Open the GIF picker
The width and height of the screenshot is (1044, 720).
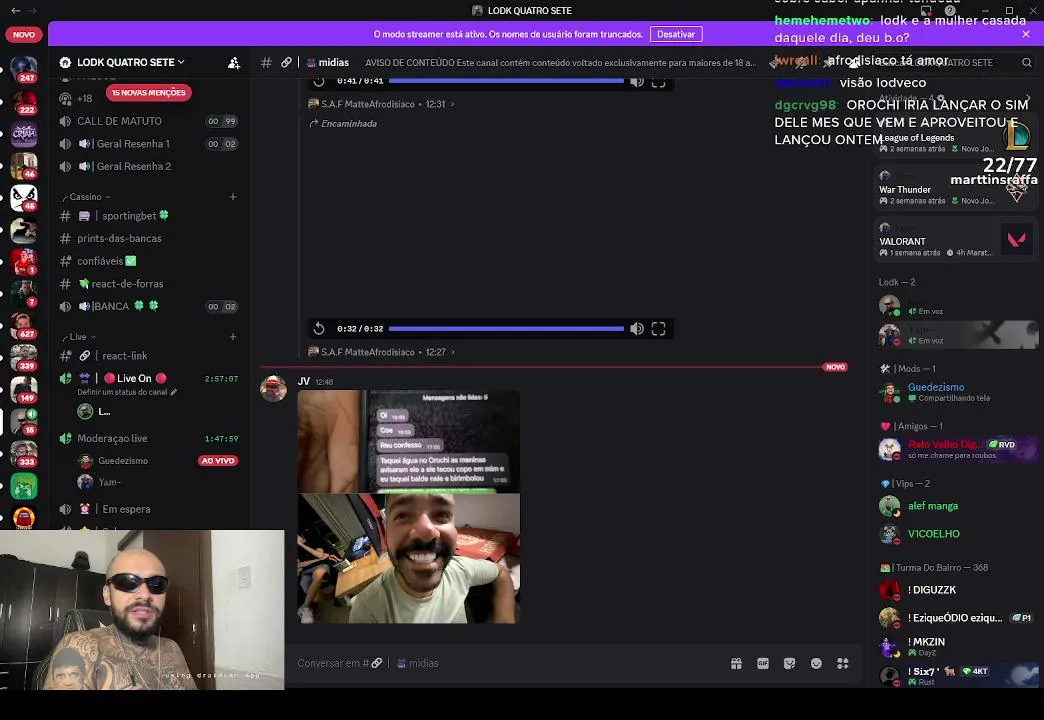coord(763,663)
